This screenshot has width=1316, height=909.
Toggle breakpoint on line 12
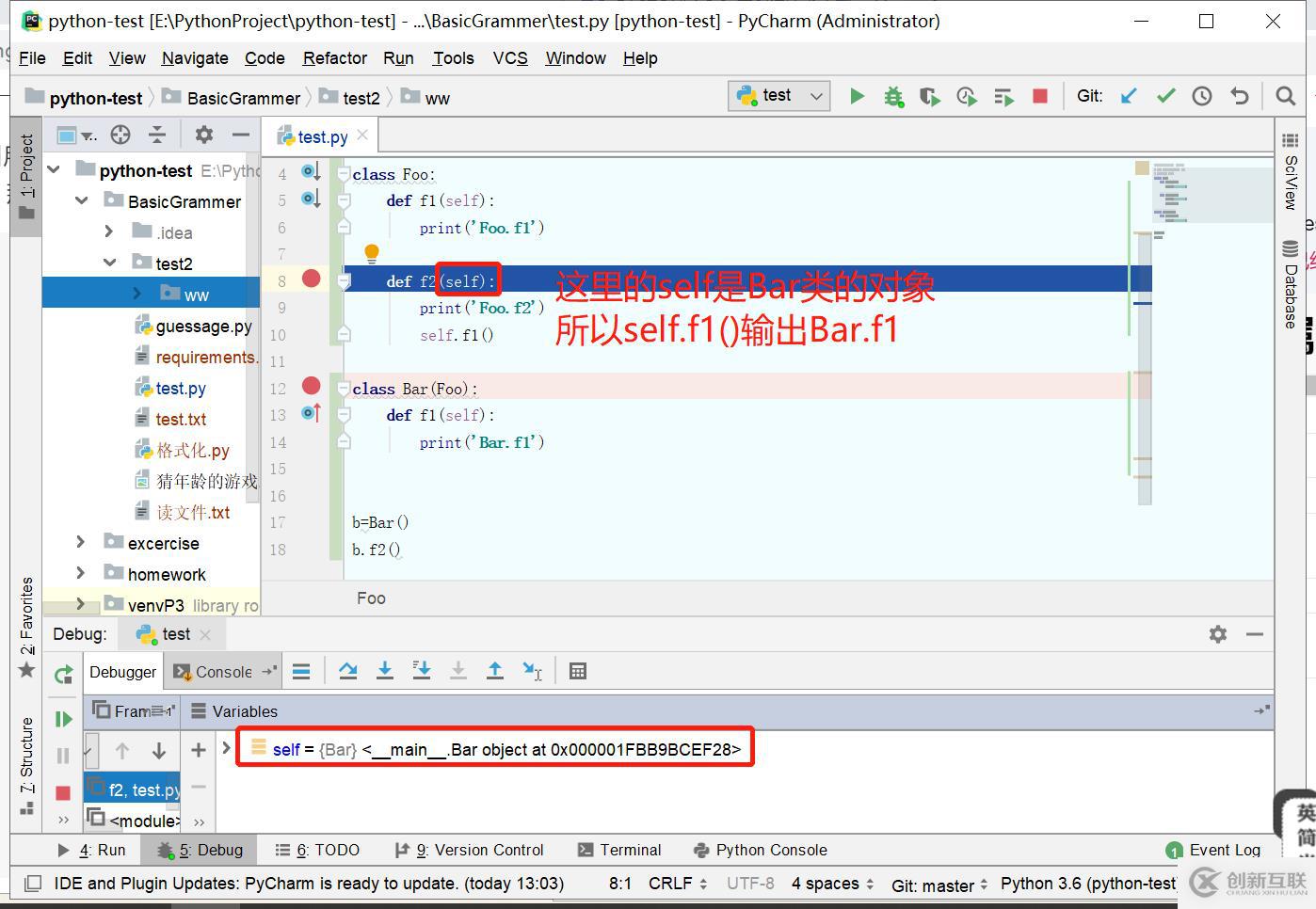(x=312, y=386)
